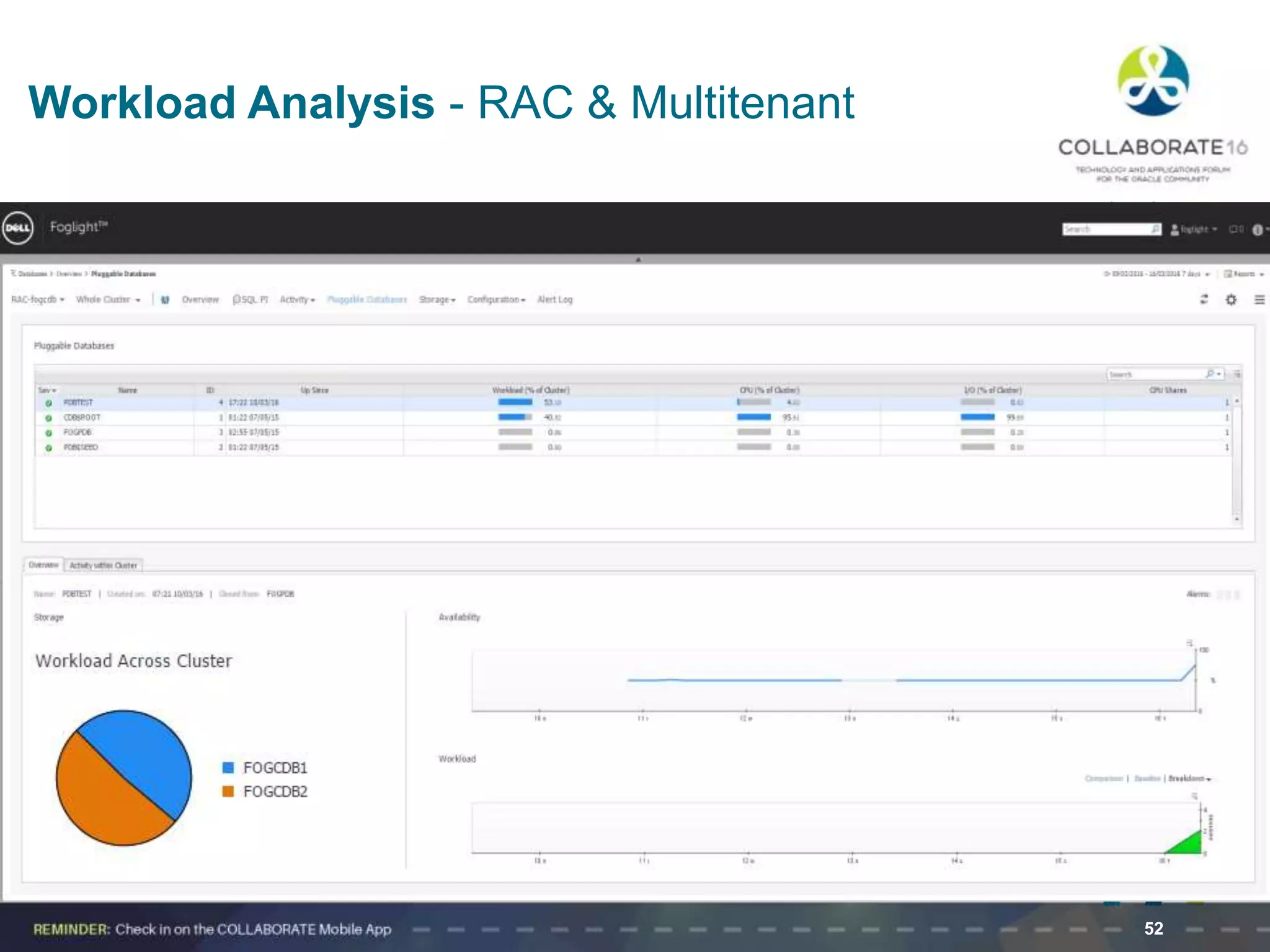Open the Configuration menu

pos(497,300)
